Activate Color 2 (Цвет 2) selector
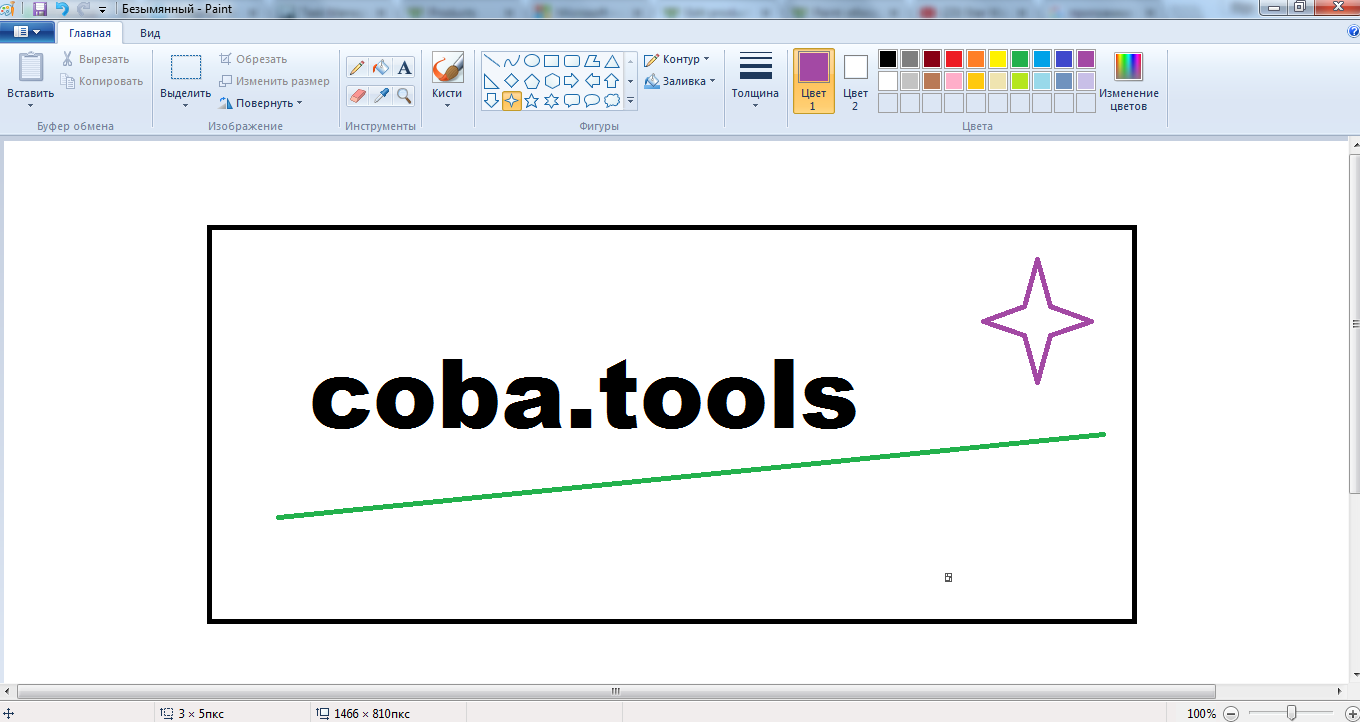The width and height of the screenshot is (1360, 722). pyautogui.click(x=855, y=81)
